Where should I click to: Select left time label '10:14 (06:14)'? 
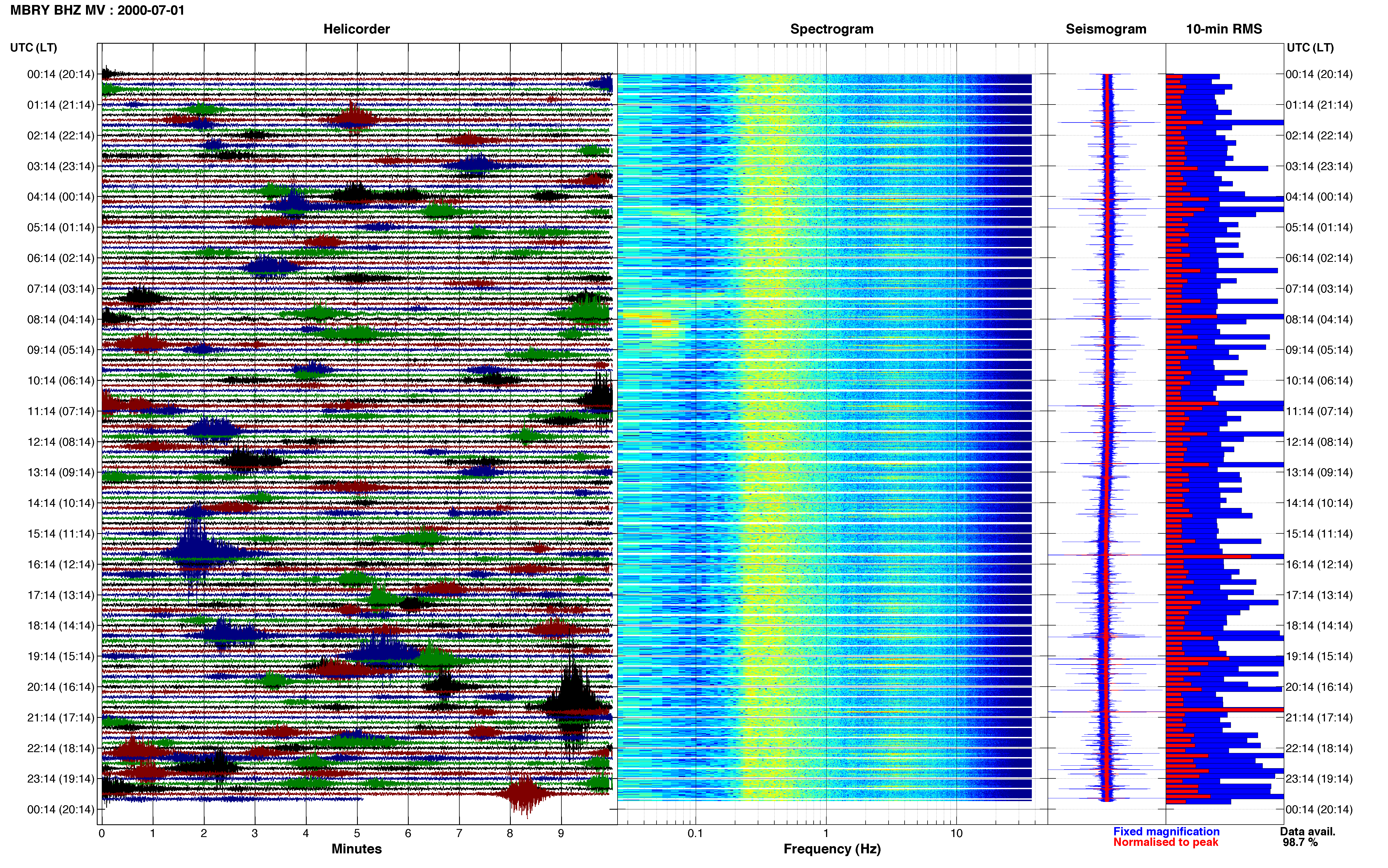pos(60,380)
